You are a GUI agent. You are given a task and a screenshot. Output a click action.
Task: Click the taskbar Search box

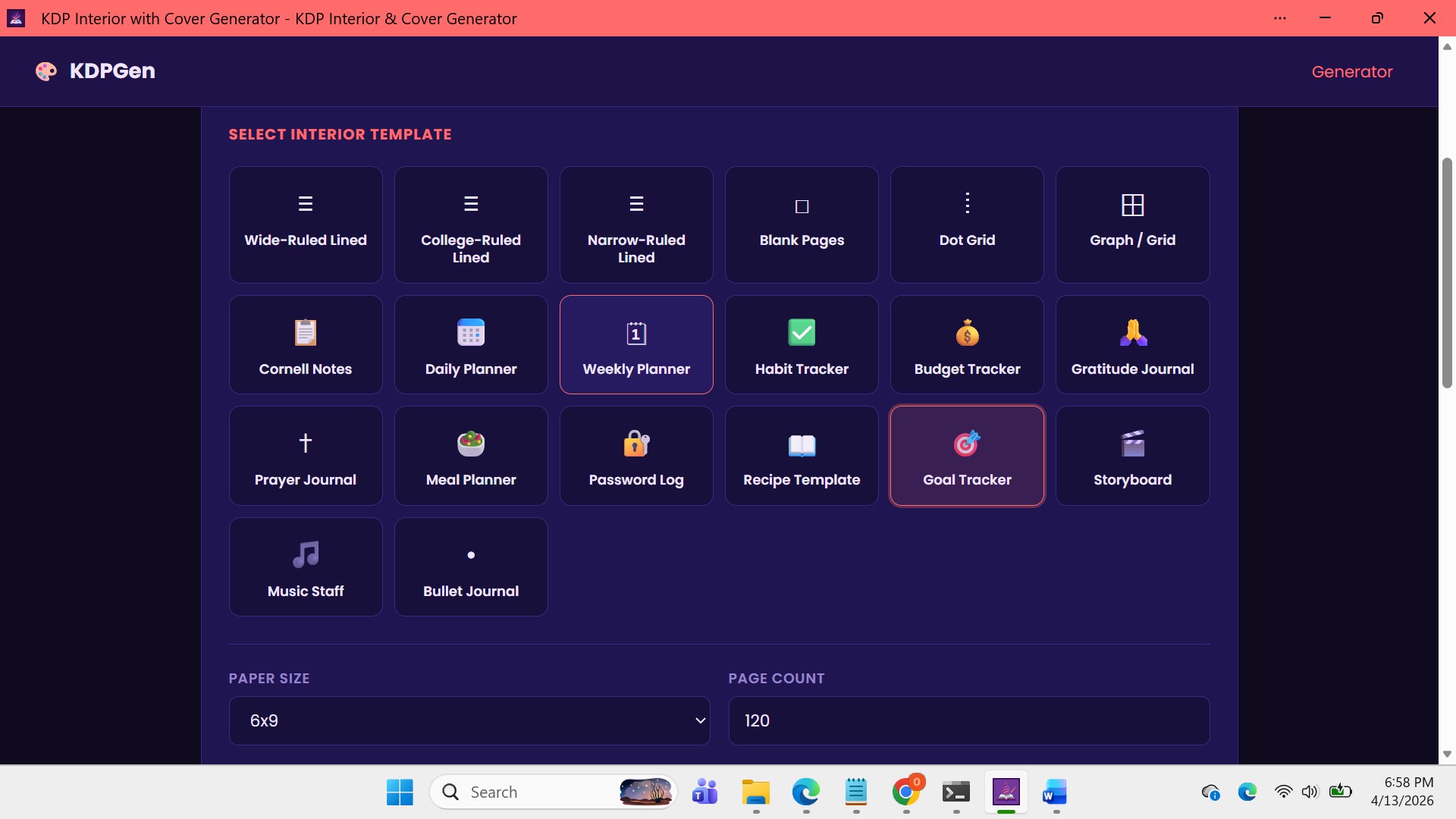point(554,792)
